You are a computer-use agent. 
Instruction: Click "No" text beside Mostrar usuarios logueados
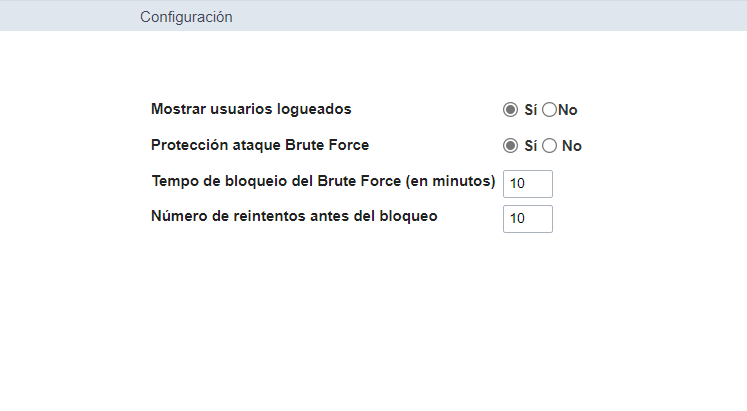[567, 110]
